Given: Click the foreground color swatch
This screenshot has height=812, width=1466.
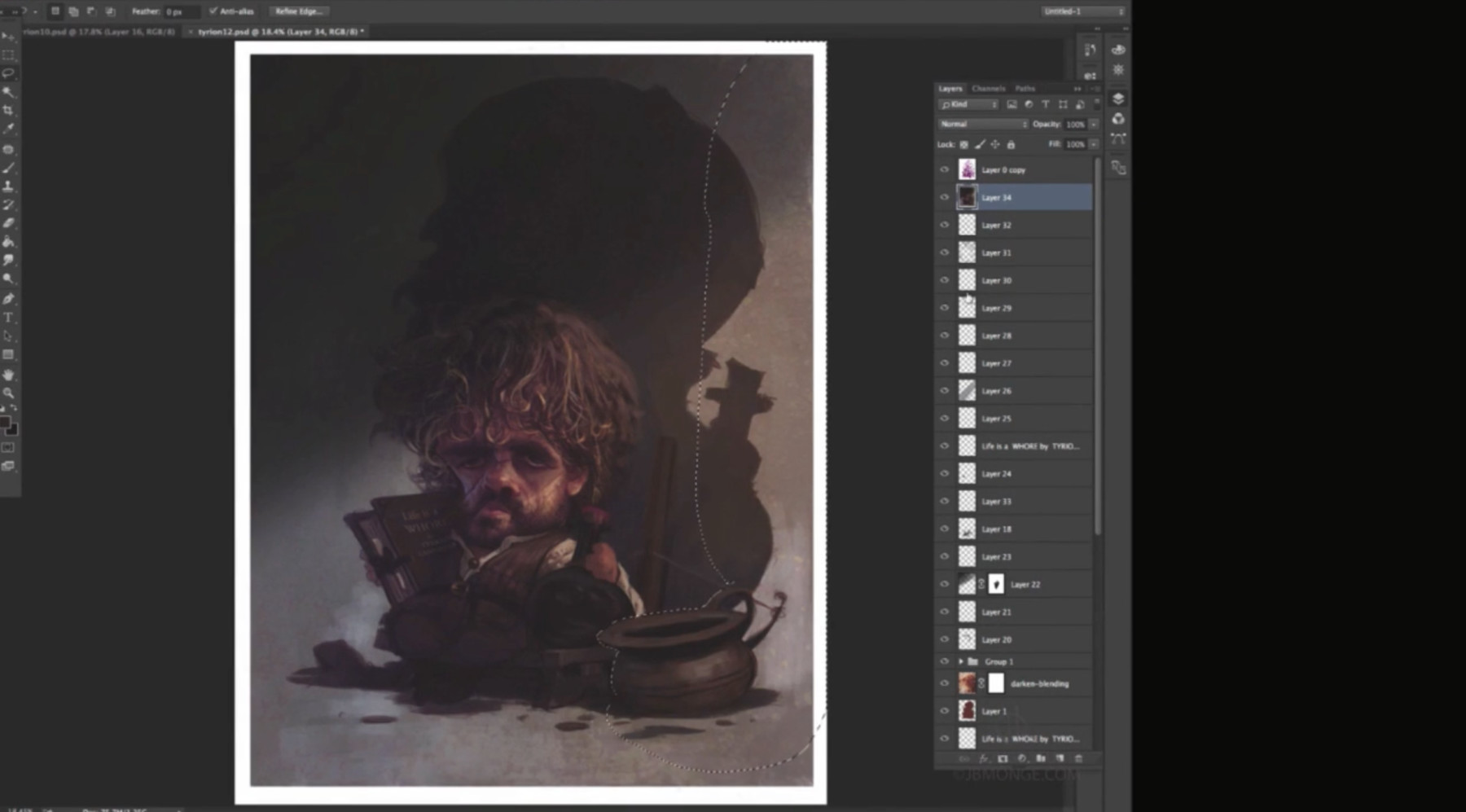Looking at the screenshot, I should (5, 423).
